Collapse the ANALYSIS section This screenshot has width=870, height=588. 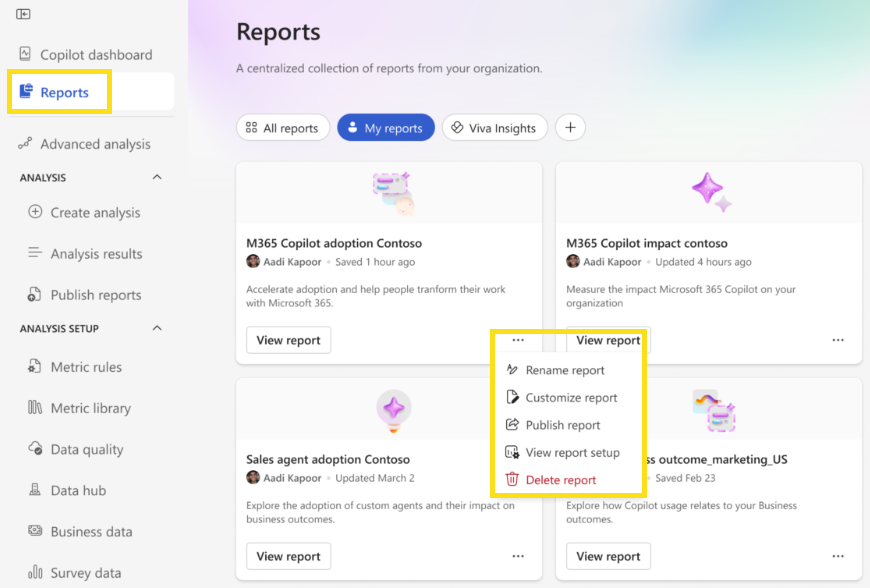pyautogui.click(x=156, y=177)
